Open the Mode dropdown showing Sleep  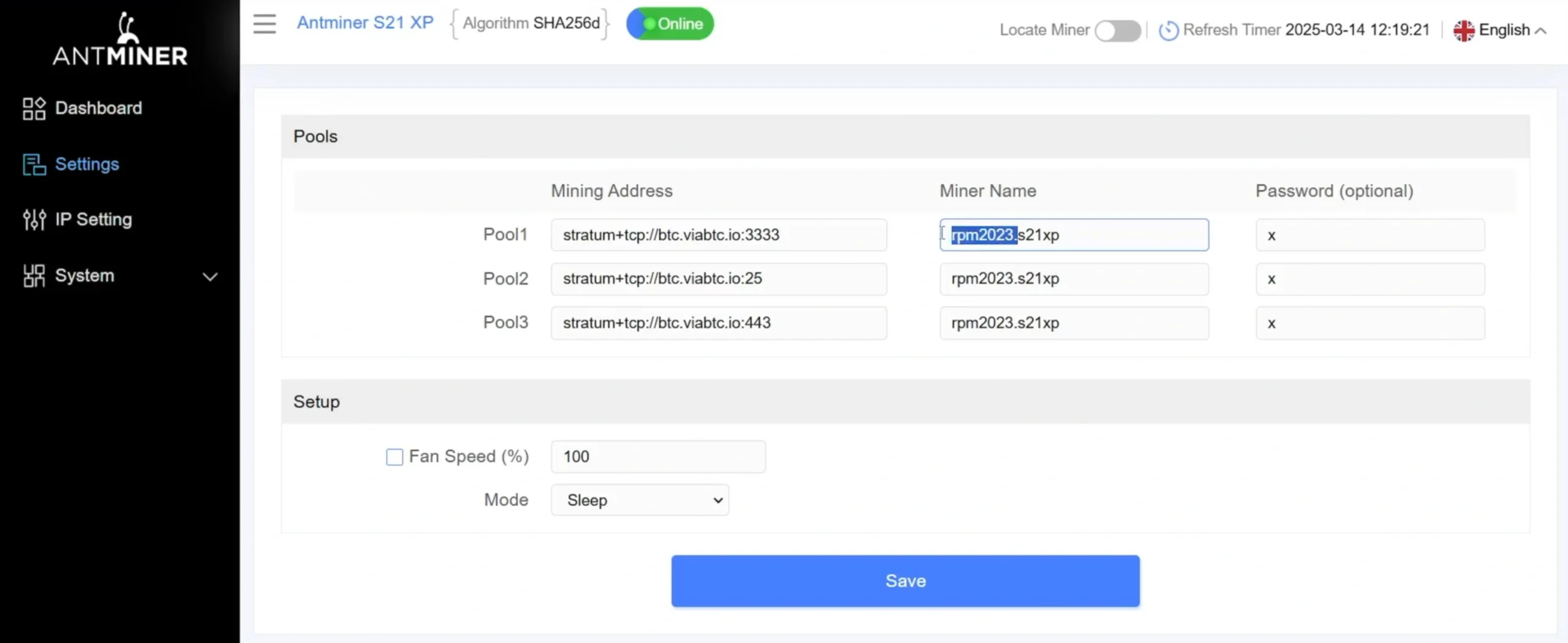click(640, 500)
